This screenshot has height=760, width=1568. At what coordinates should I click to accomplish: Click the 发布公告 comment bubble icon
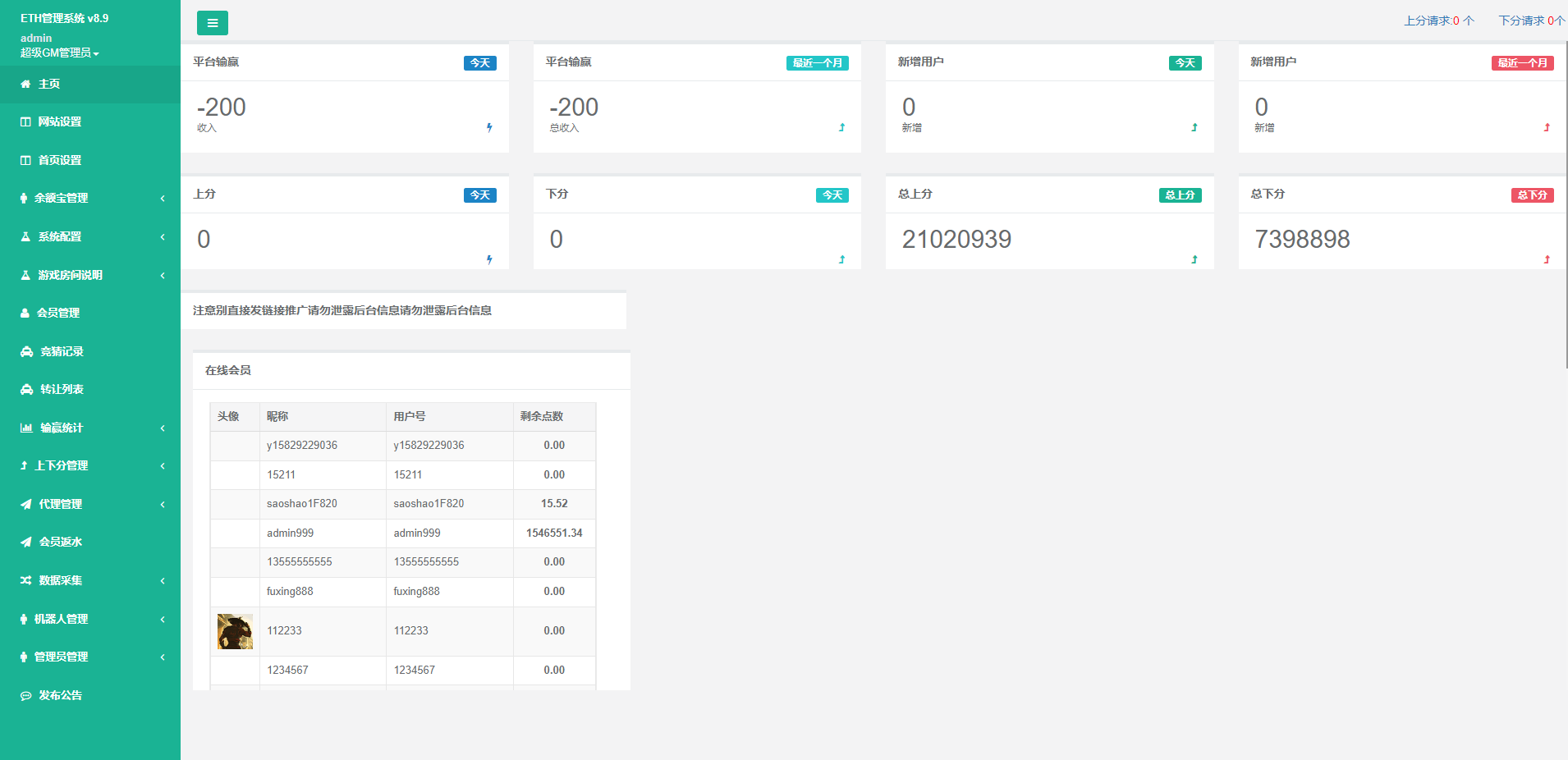26,695
